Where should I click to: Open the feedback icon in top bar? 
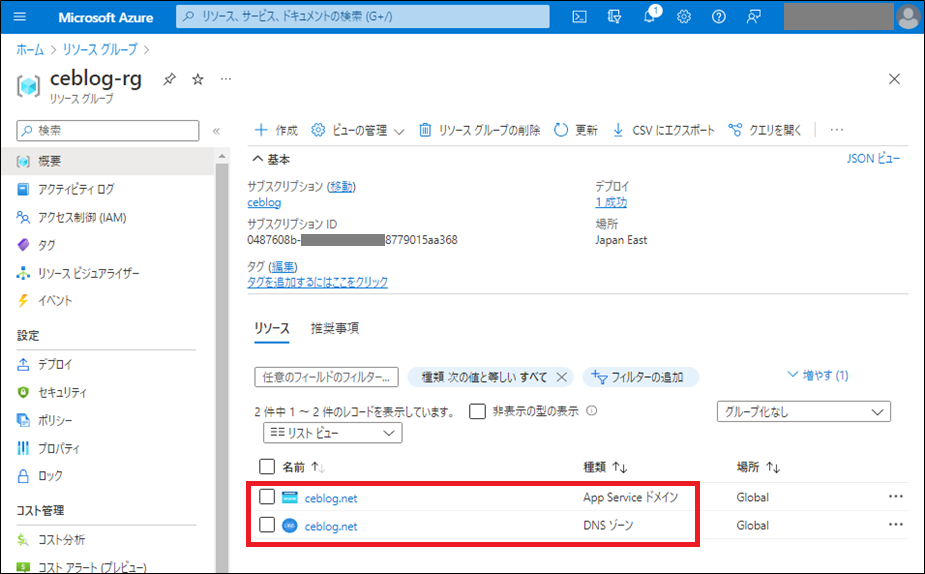coord(753,17)
